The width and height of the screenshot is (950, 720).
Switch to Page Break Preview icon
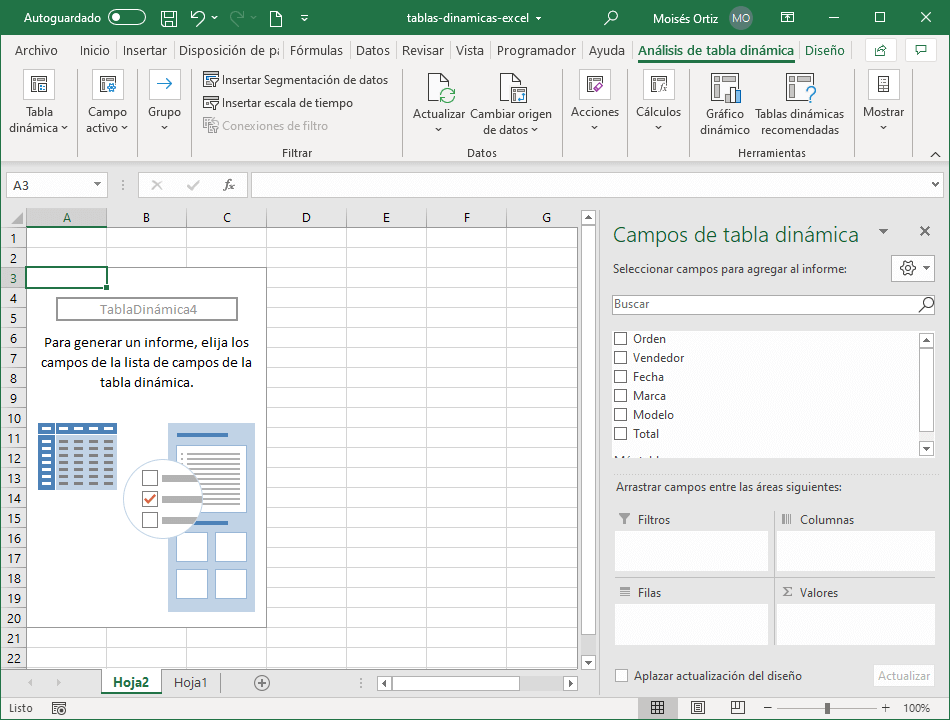coord(738,707)
